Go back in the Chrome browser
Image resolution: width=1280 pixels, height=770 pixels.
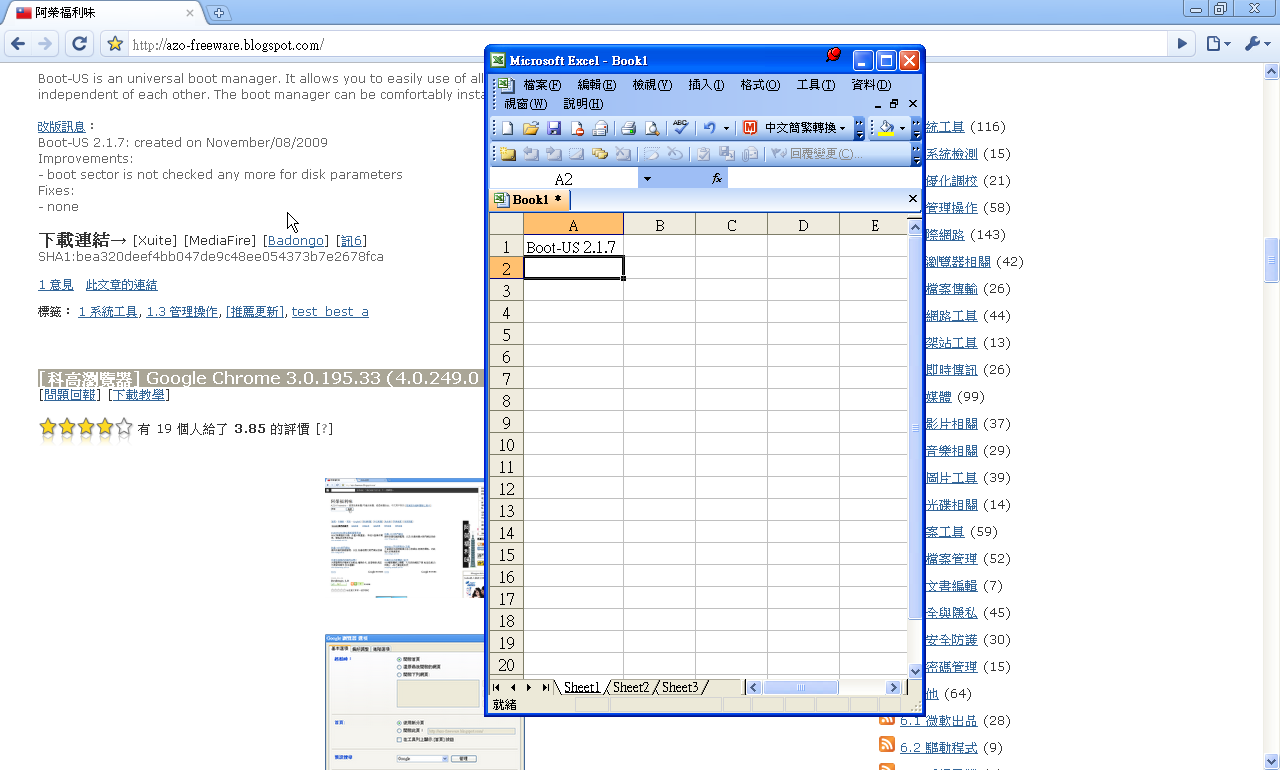coord(17,44)
